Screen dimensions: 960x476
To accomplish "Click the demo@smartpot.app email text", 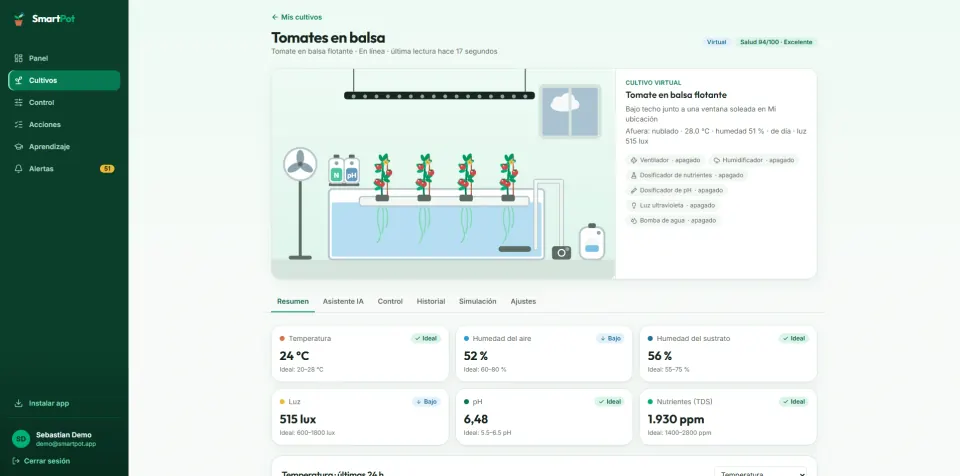I will click(x=66, y=444).
